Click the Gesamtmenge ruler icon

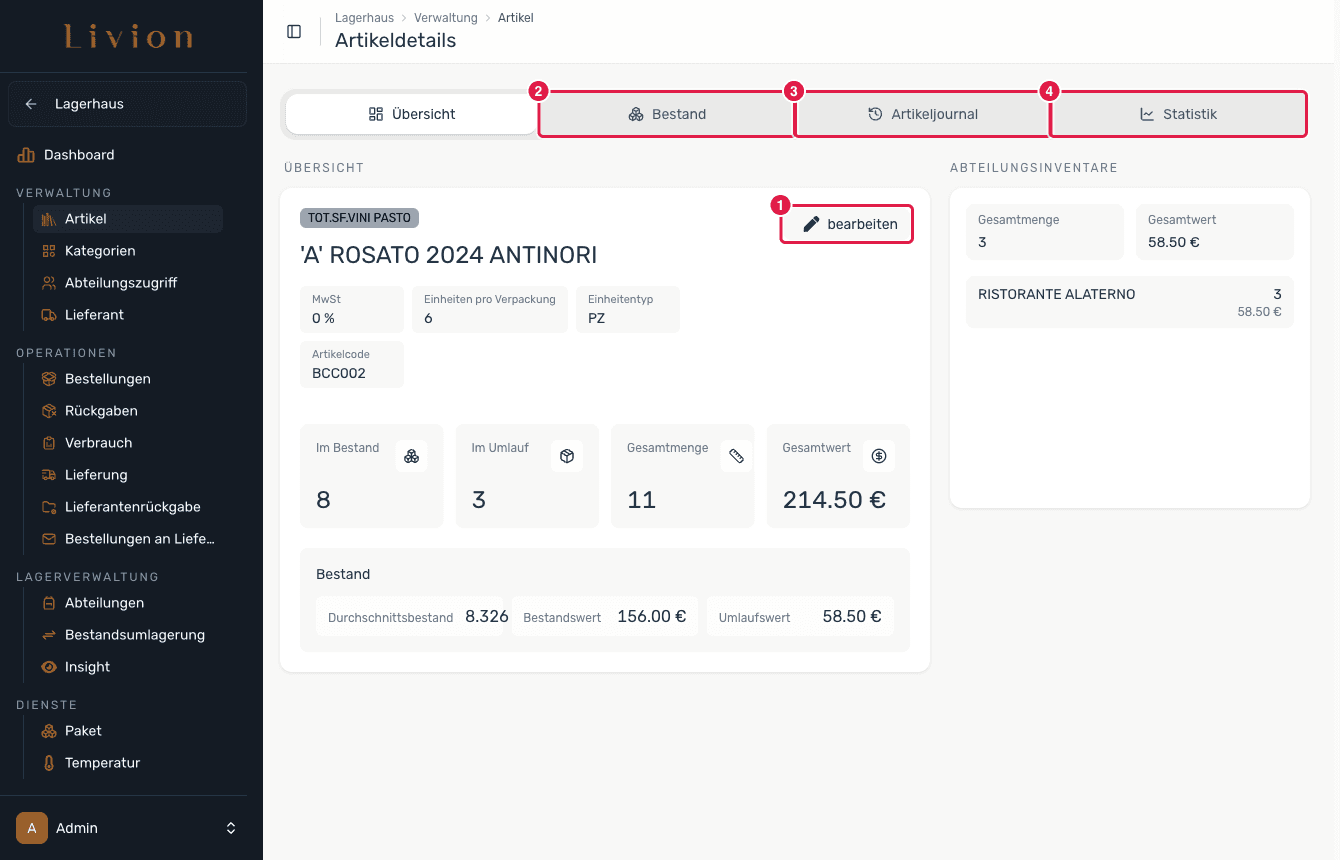click(x=736, y=456)
